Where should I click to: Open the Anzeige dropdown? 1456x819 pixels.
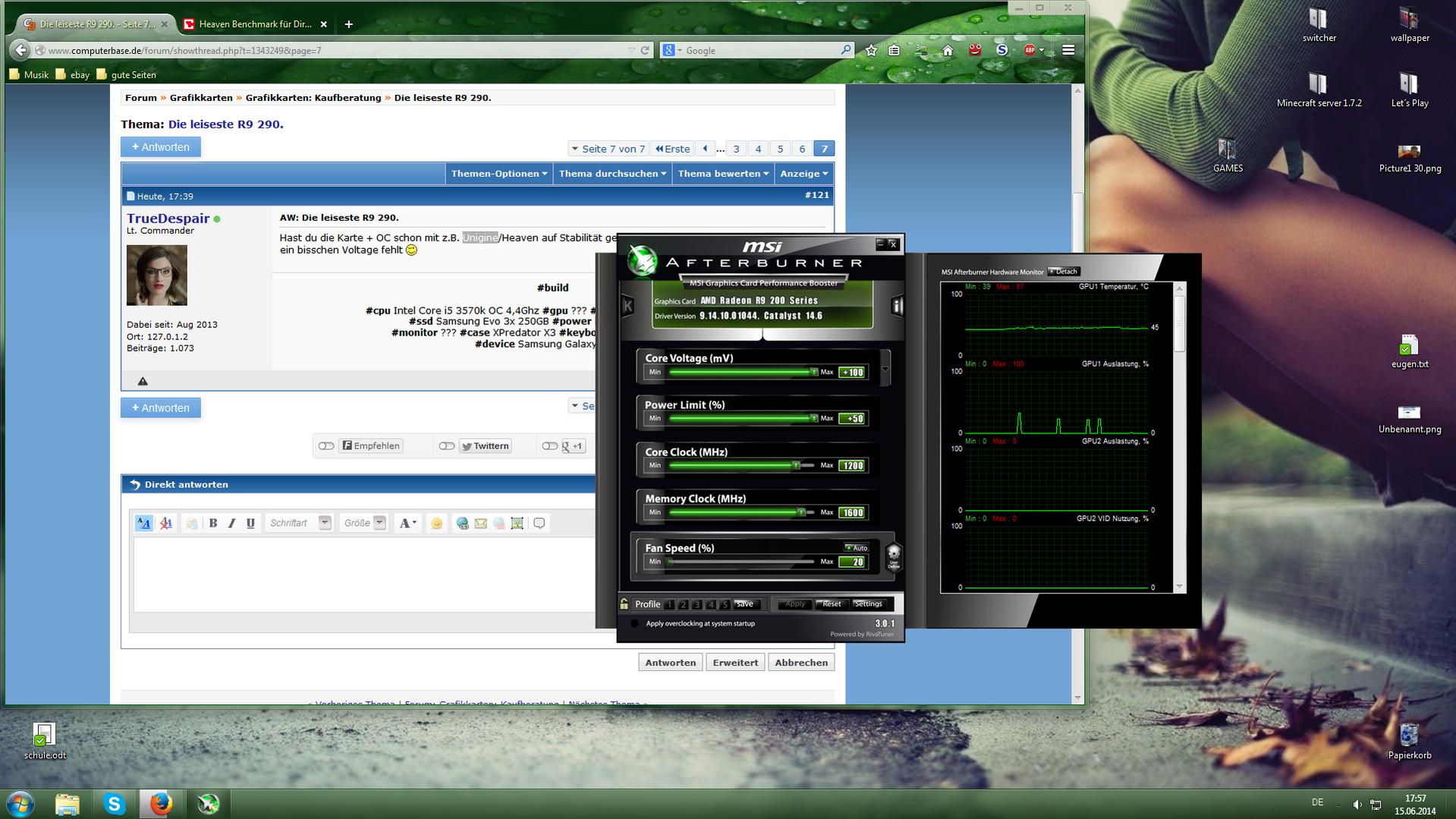(803, 174)
